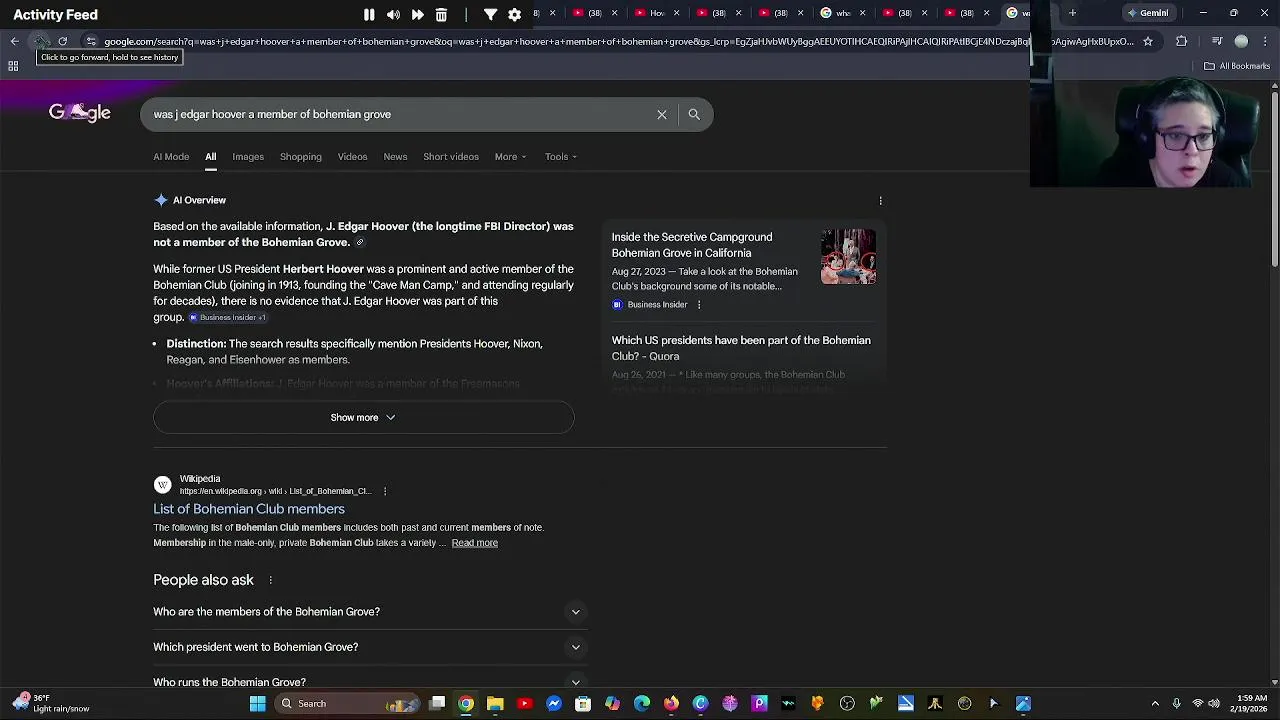Show hidden system tray icons
This screenshot has width=1280, height=720.
pyautogui.click(x=1155, y=703)
